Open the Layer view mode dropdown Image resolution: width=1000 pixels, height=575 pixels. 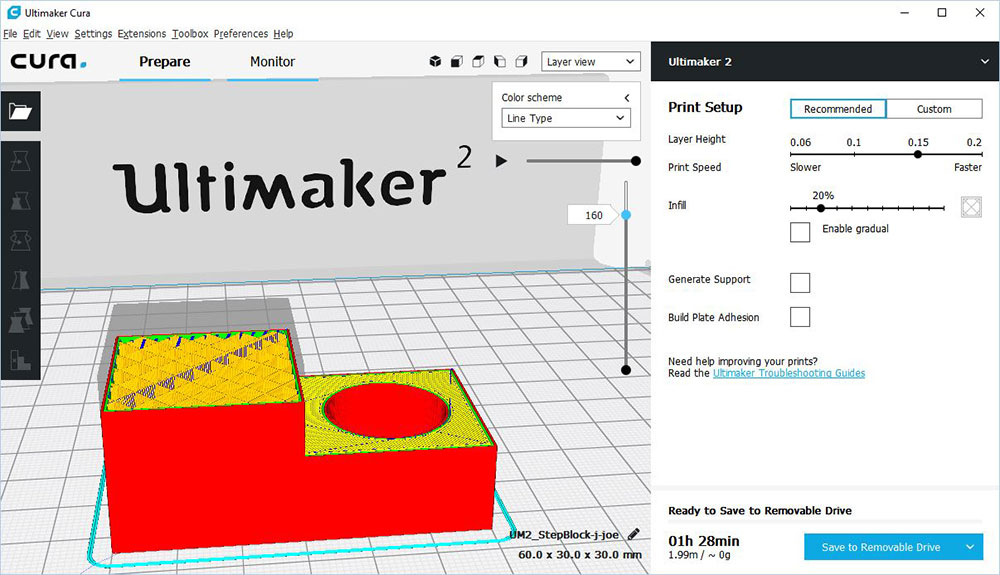click(x=590, y=62)
